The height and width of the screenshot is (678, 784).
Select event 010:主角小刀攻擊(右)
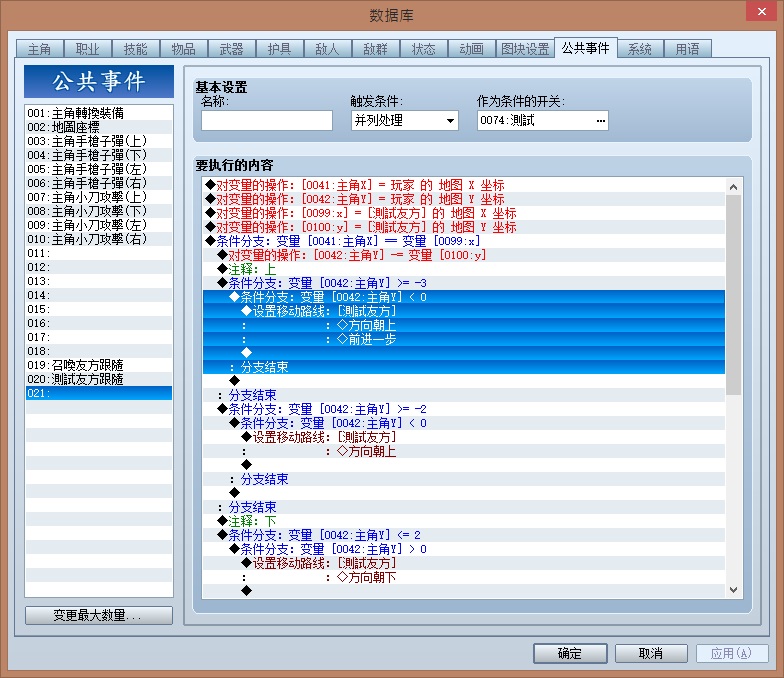[98, 239]
